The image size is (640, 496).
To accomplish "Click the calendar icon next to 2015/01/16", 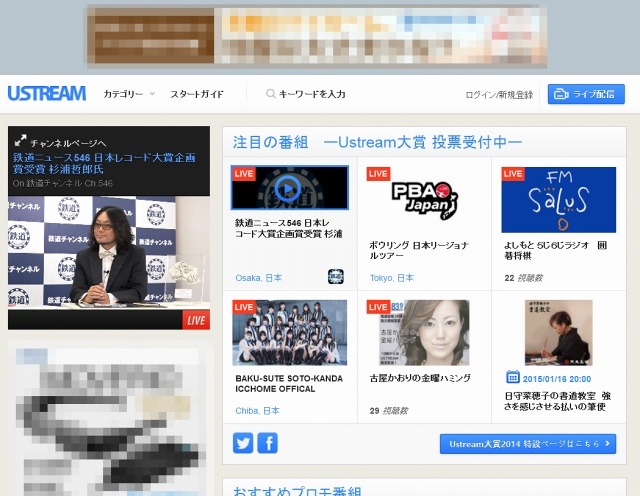I will click(513, 376).
